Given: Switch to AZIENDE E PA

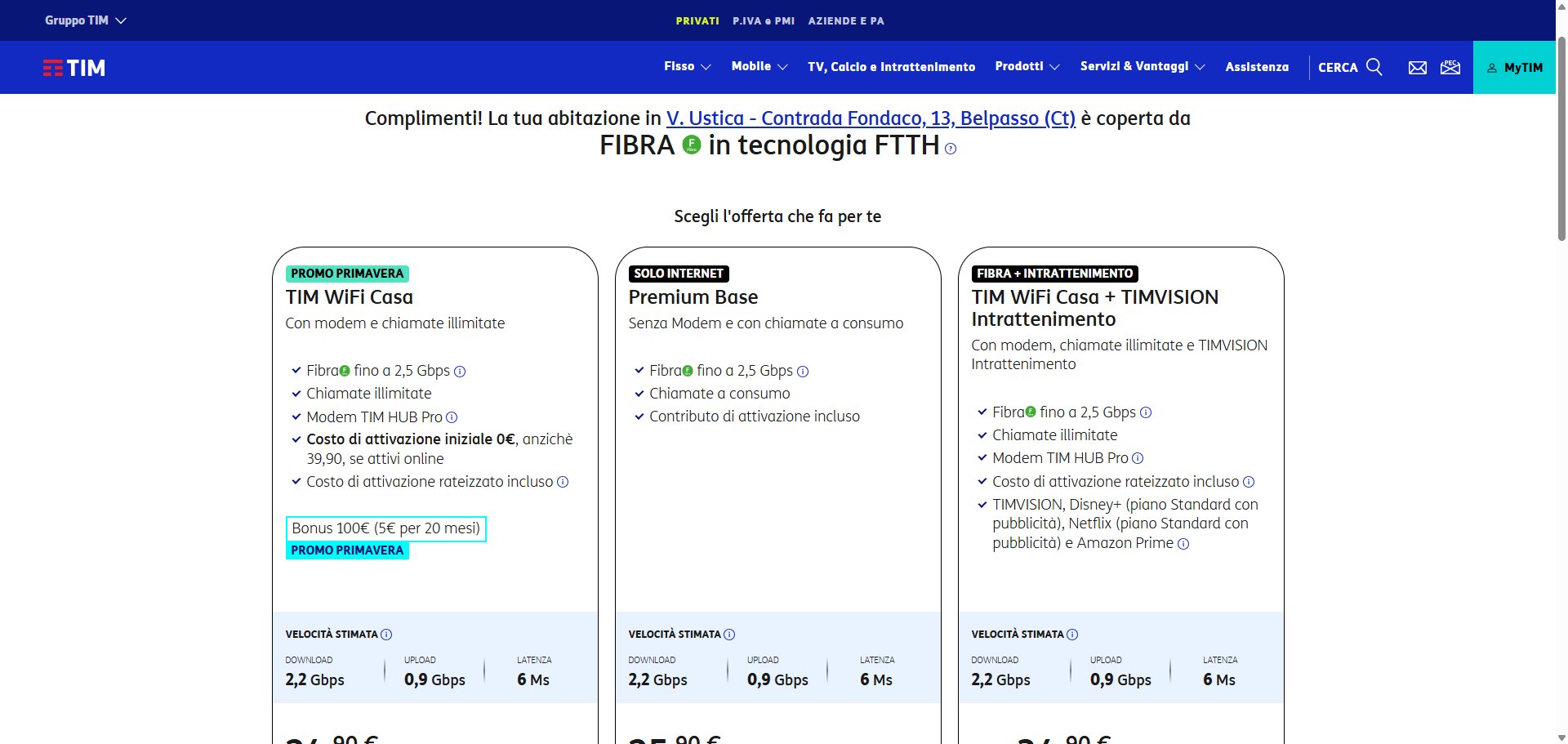Looking at the screenshot, I should (846, 21).
